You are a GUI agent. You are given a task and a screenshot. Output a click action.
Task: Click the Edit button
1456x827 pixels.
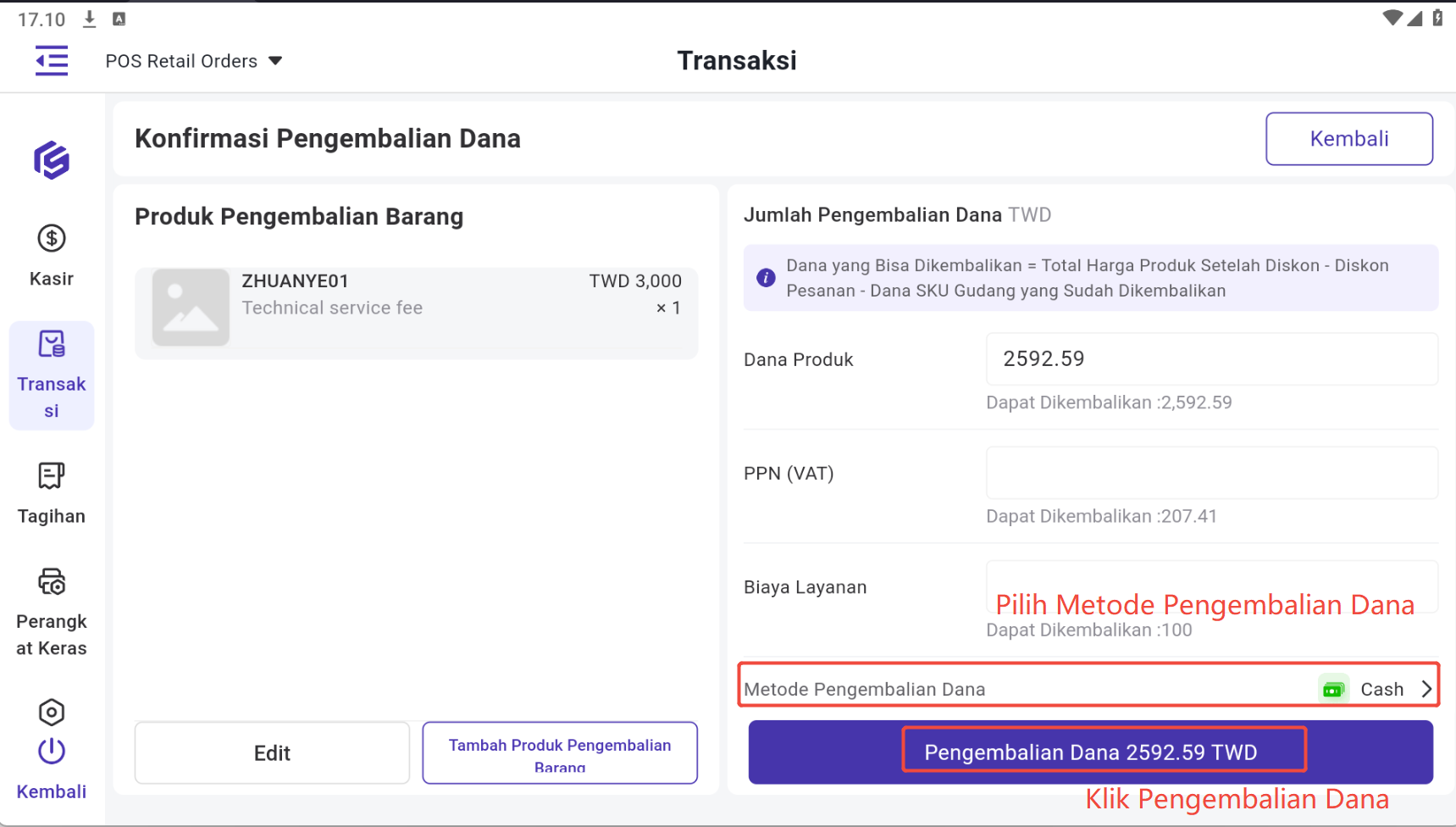[x=272, y=753]
